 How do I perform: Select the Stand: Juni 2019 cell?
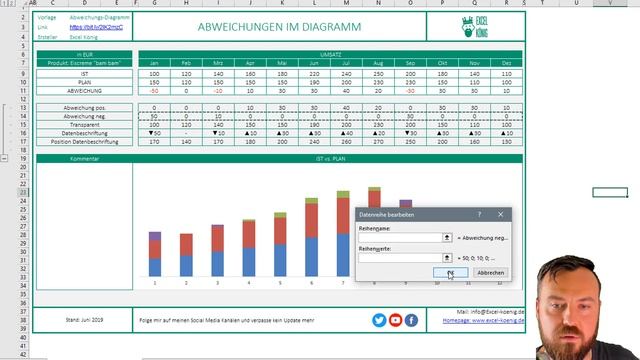click(x=84, y=320)
